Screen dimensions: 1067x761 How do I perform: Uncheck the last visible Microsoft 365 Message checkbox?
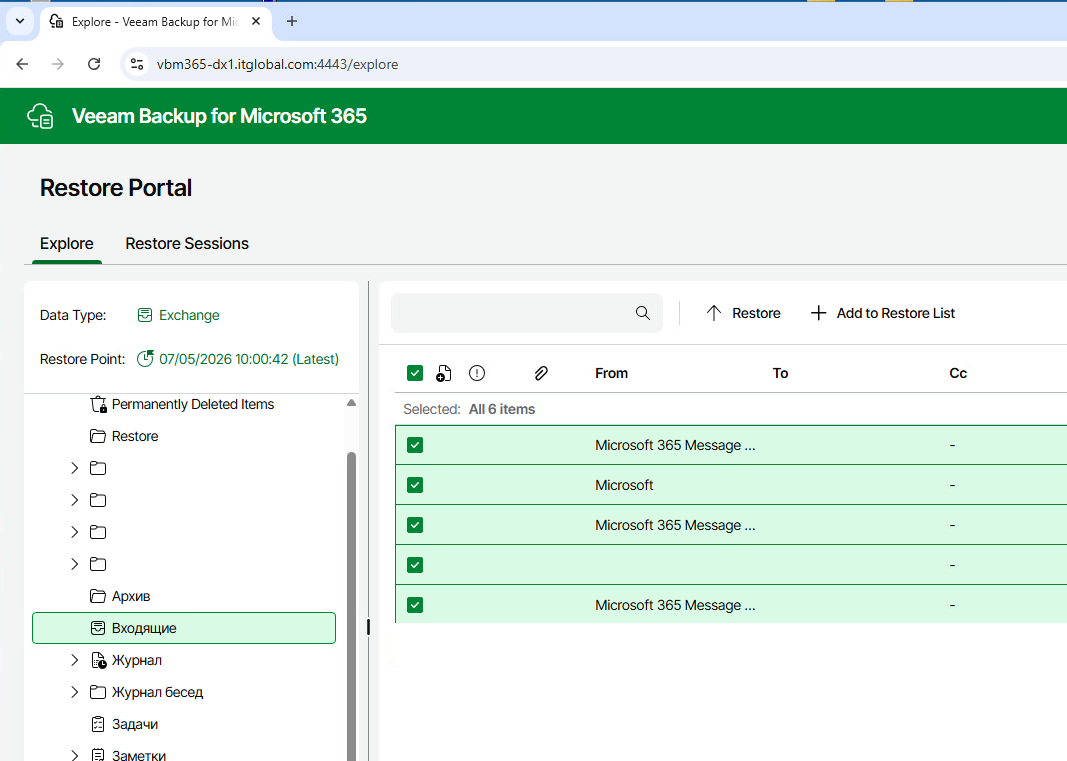415,605
